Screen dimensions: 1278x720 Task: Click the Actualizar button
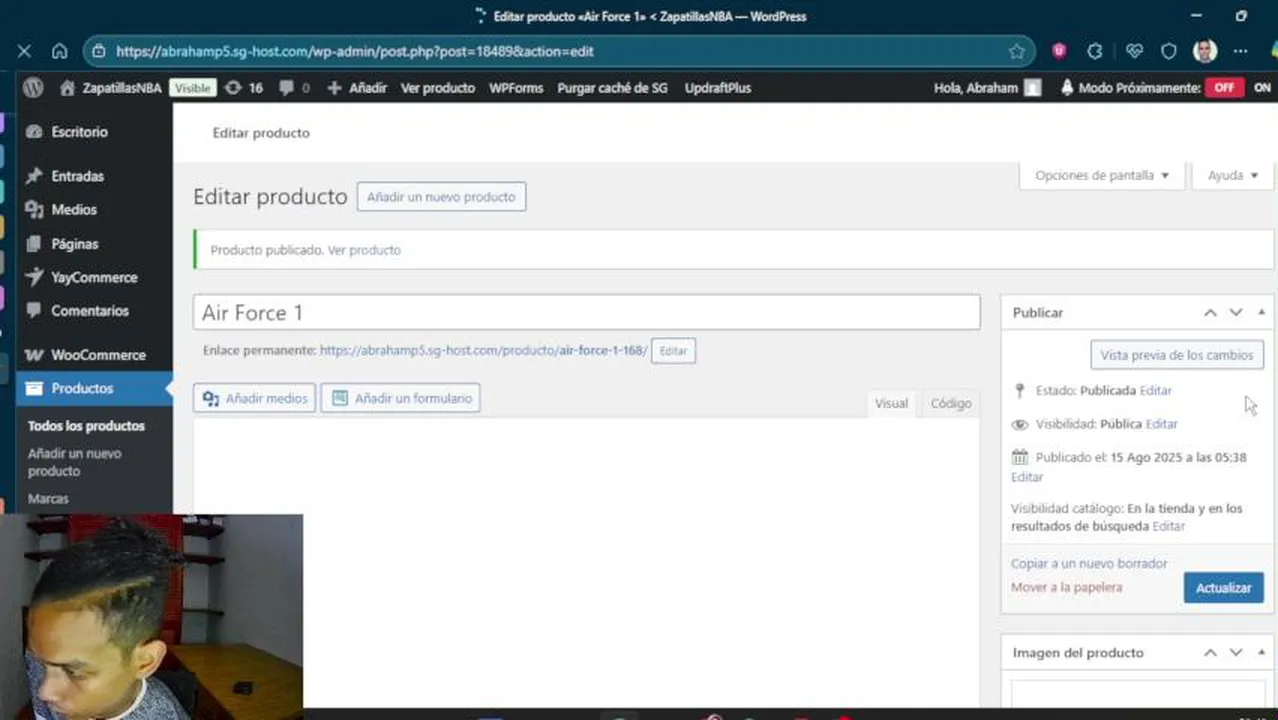click(1223, 588)
